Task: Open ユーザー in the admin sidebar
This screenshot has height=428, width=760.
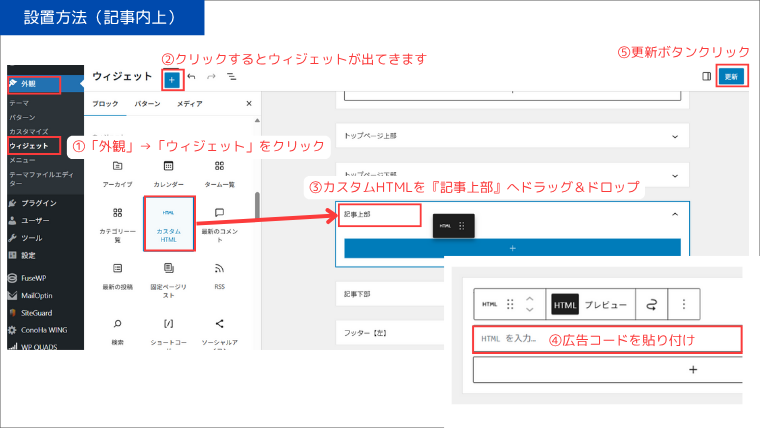Action: (x=35, y=221)
